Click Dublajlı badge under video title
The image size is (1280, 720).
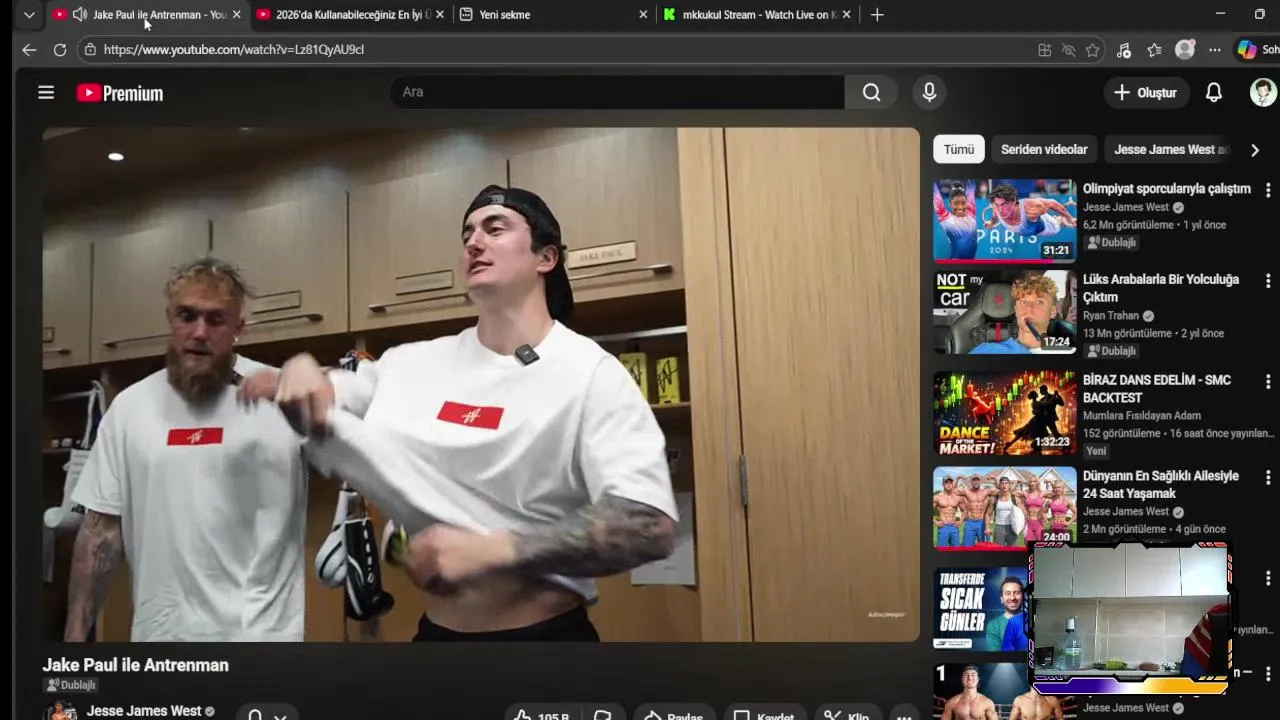click(x=70, y=685)
